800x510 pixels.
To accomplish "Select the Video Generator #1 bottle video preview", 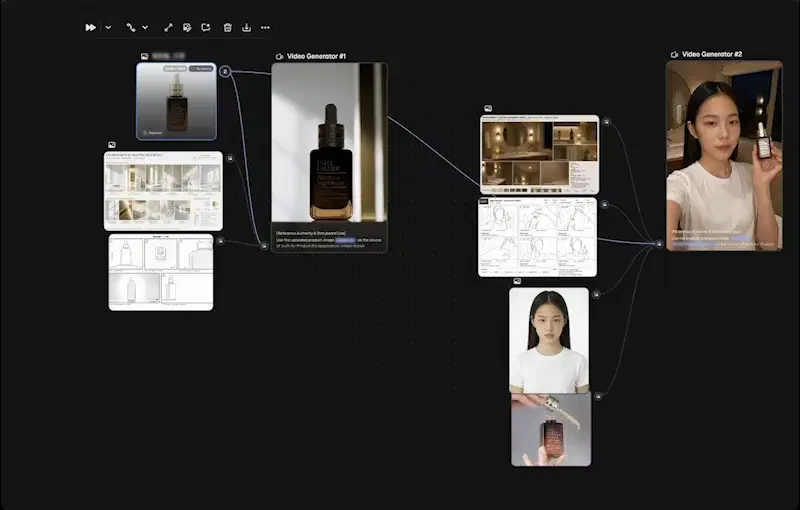I will tap(329, 143).
